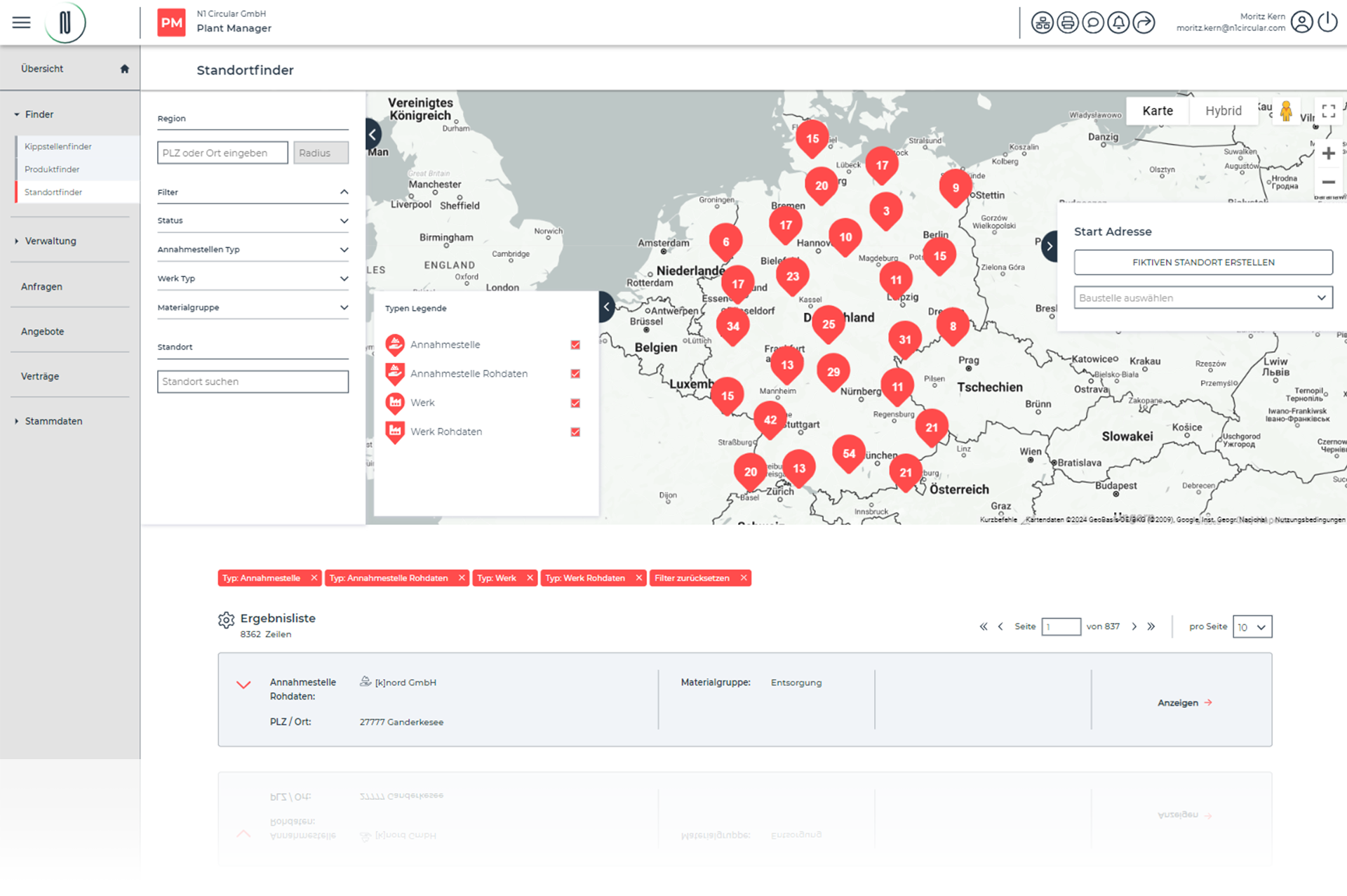Switch map to Hybrid view
The height and width of the screenshot is (896, 1347).
click(x=1223, y=111)
